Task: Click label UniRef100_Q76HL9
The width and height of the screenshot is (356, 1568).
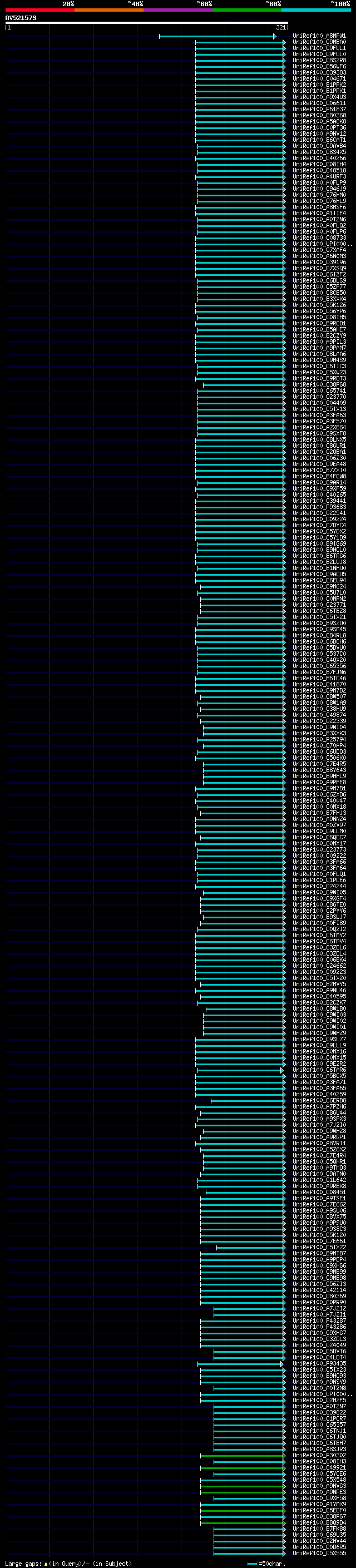Action: (319, 201)
